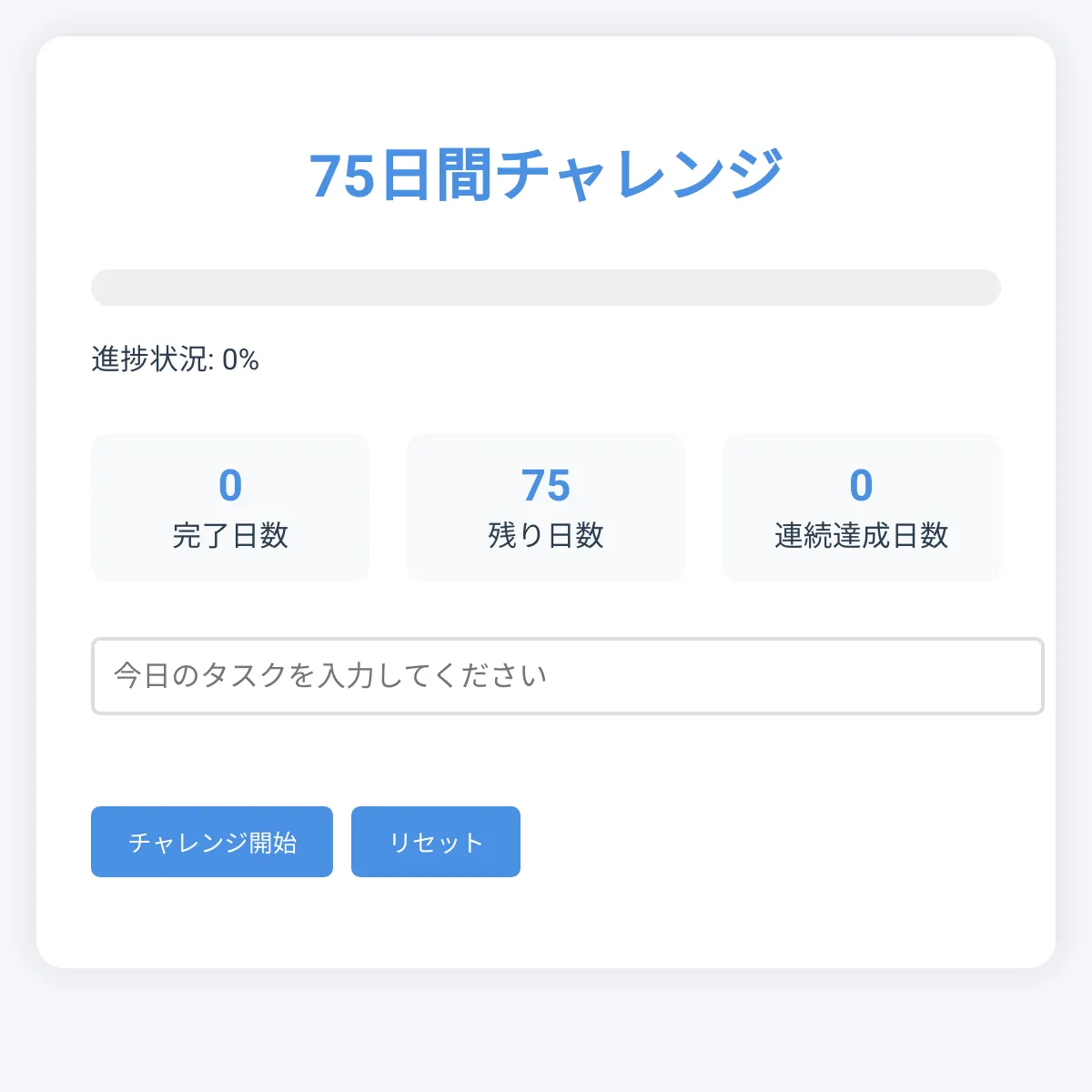Click the 連続達成日数 stat card
Viewport: 1092px width, 1092px height.
click(861, 508)
